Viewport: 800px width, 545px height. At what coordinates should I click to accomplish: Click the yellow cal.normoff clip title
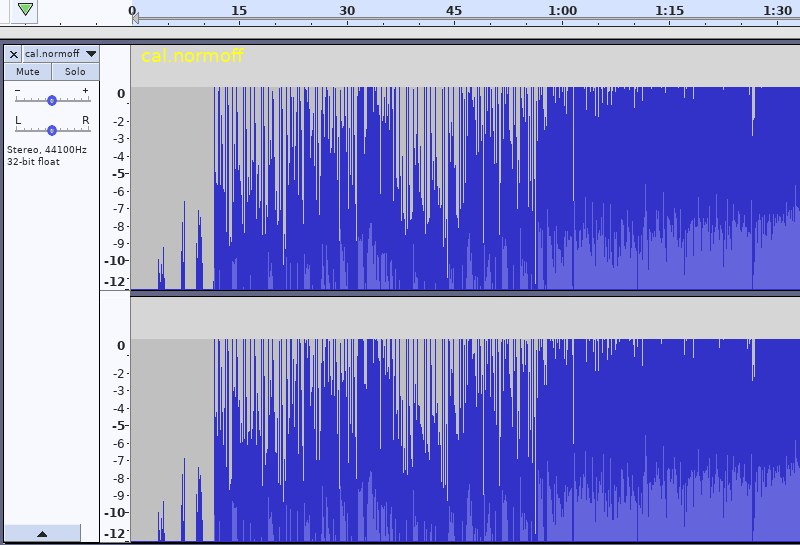pyautogui.click(x=192, y=56)
